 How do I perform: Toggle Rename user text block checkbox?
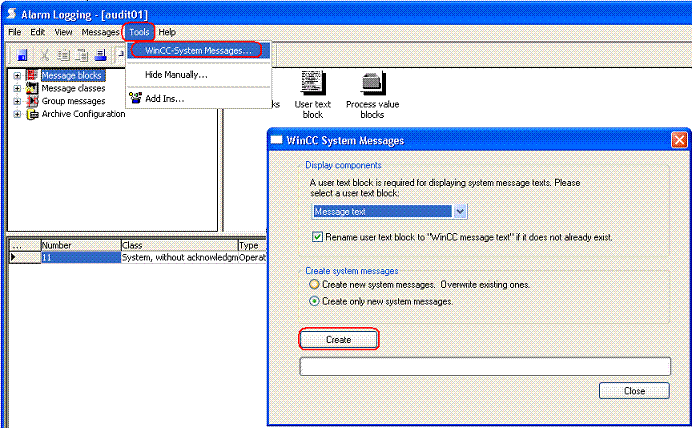point(317,237)
